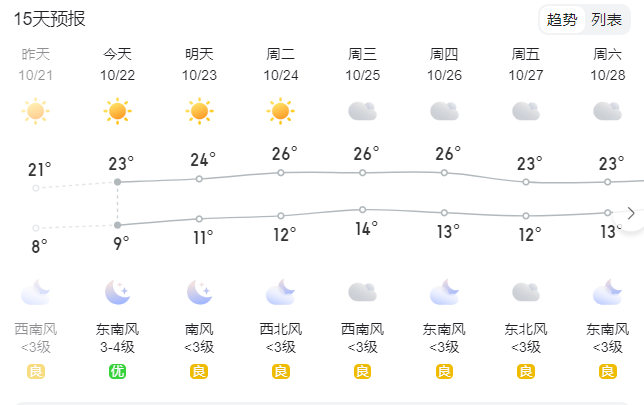This screenshot has height=405, width=644.
Task: Switch to the 列表 list view
Action: point(607,19)
